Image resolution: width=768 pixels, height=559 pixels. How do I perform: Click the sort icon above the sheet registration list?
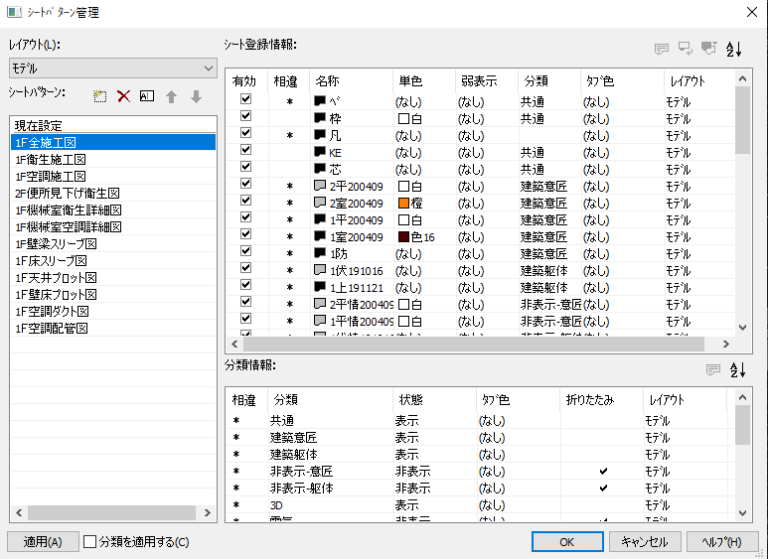tap(734, 48)
